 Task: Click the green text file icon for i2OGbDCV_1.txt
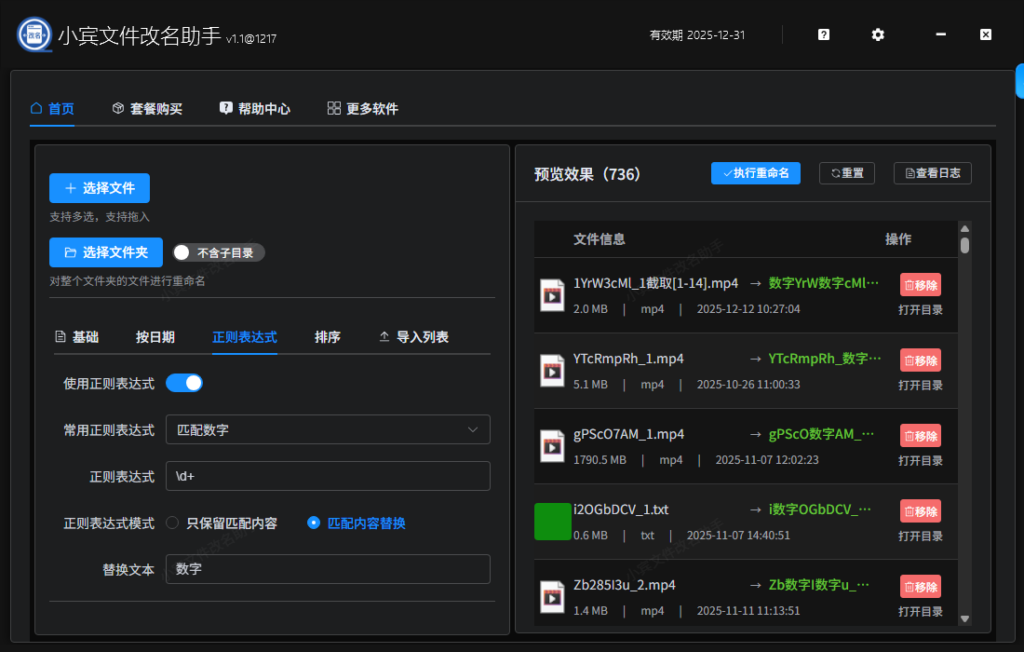point(552,520)
